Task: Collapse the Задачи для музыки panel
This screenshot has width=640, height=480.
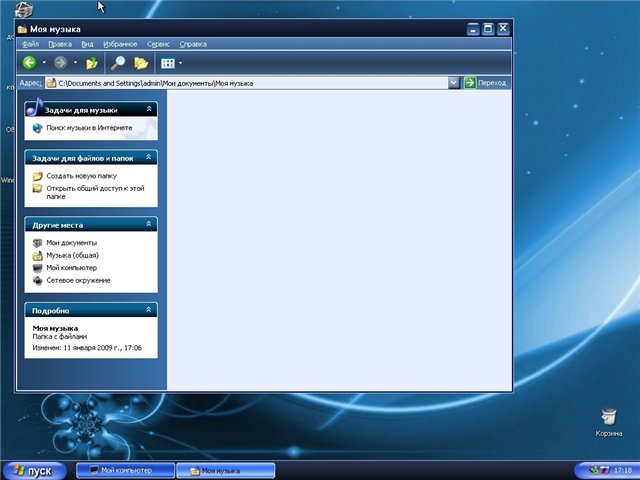Action: point(149,109)
